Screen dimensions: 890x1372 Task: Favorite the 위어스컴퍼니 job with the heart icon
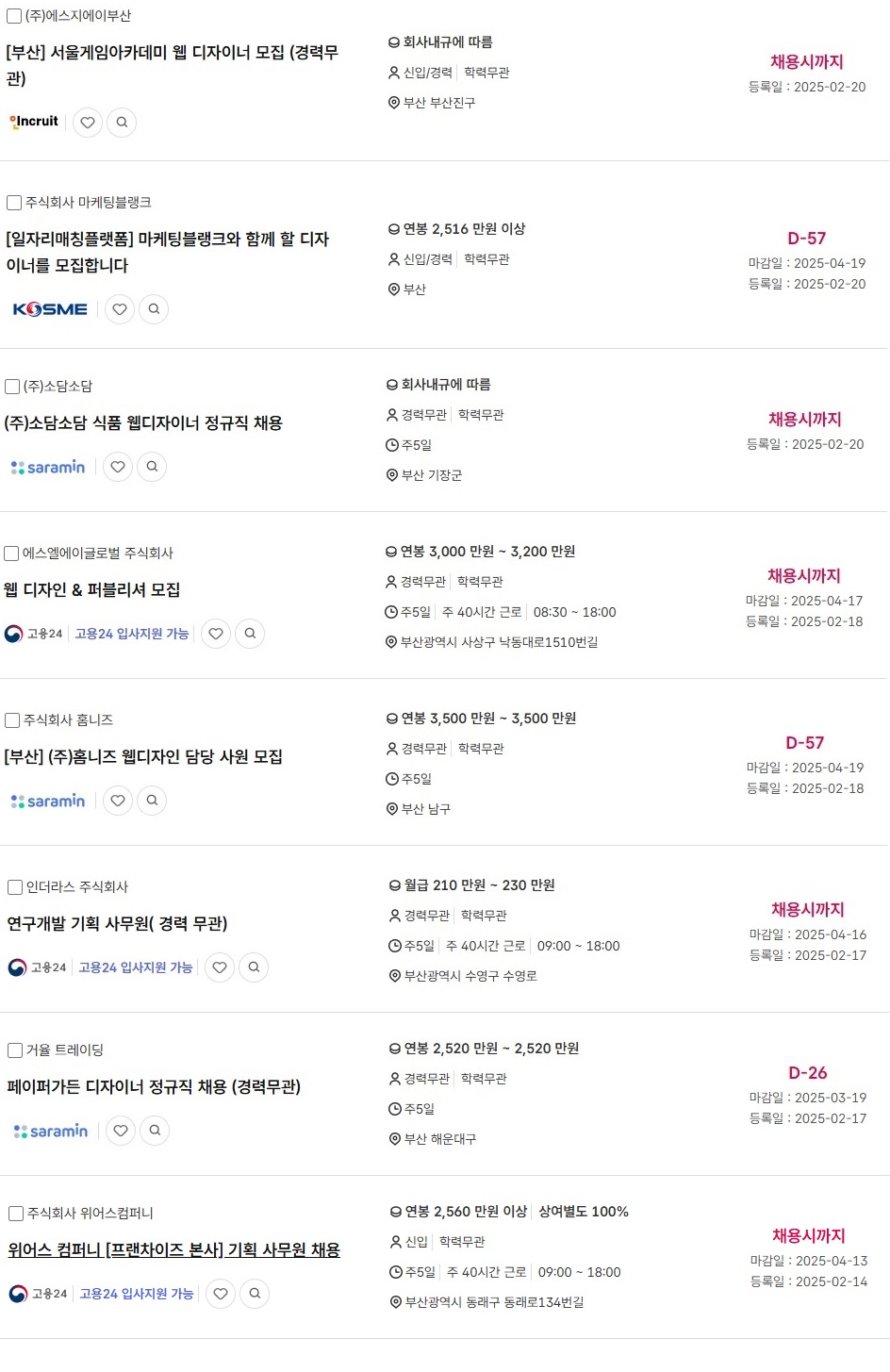pos(221,1294)
